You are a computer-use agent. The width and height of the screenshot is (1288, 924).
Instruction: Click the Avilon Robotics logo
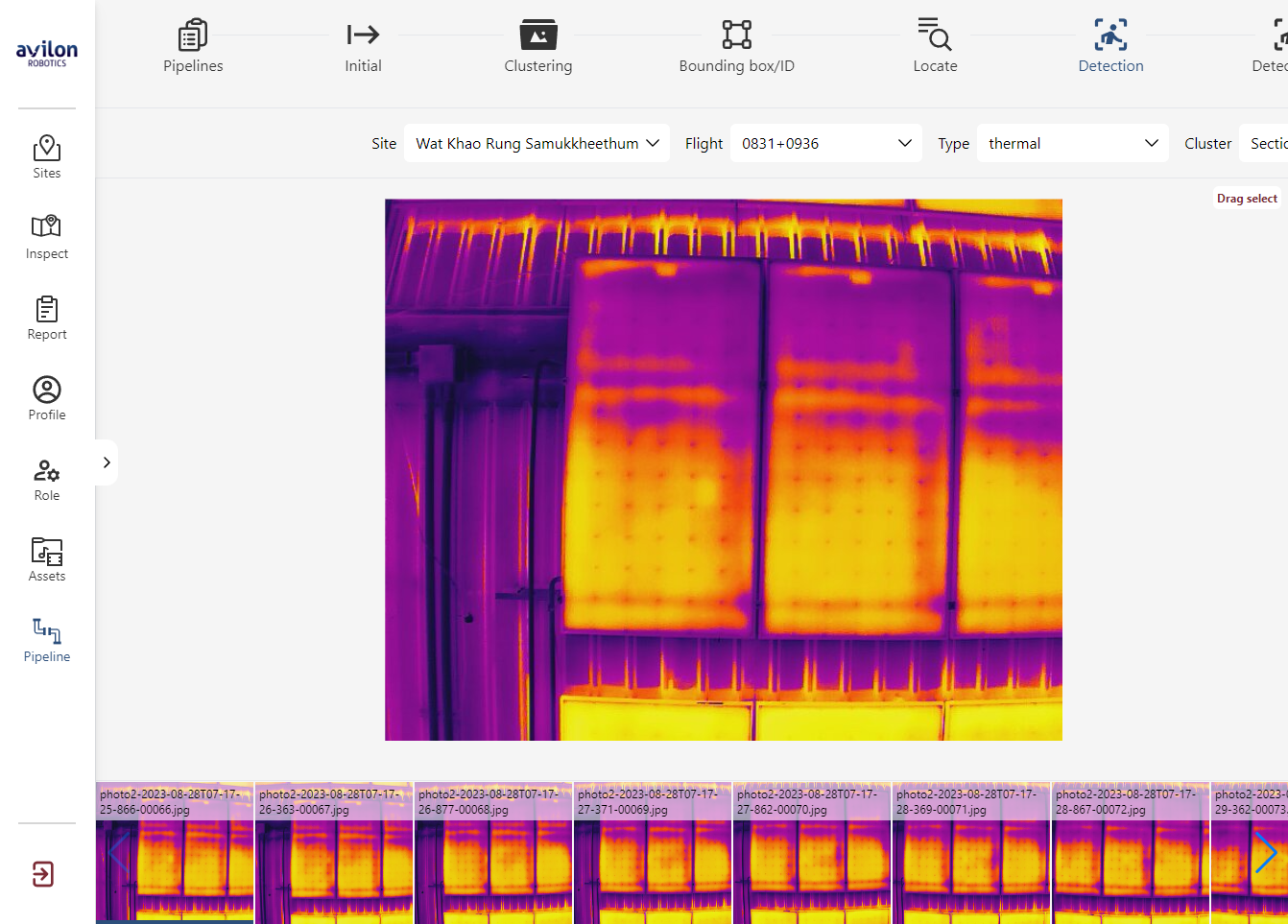pyautogui.click(x=47, y=53)
